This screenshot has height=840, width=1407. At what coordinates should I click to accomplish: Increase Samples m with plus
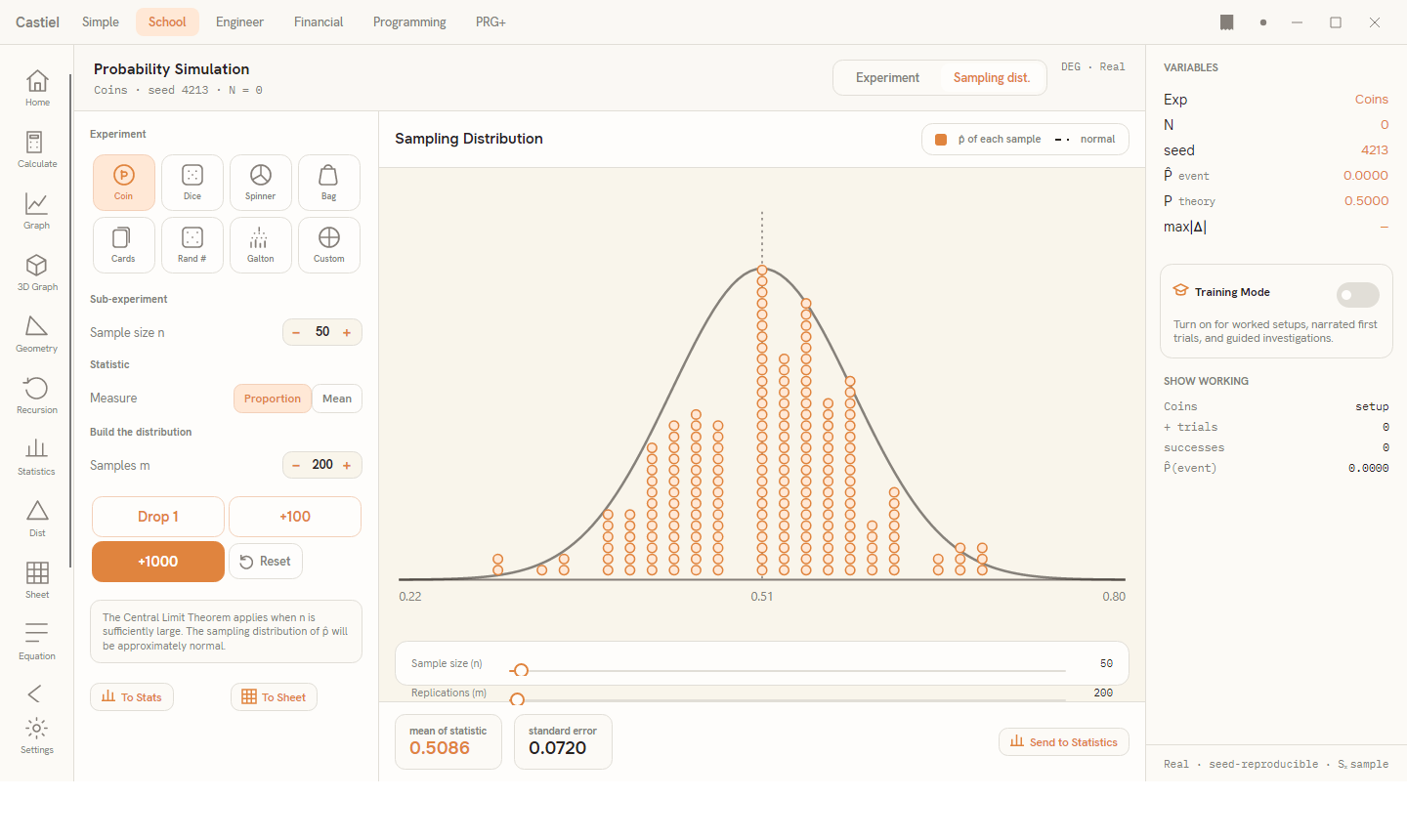[x=347, y=465]
